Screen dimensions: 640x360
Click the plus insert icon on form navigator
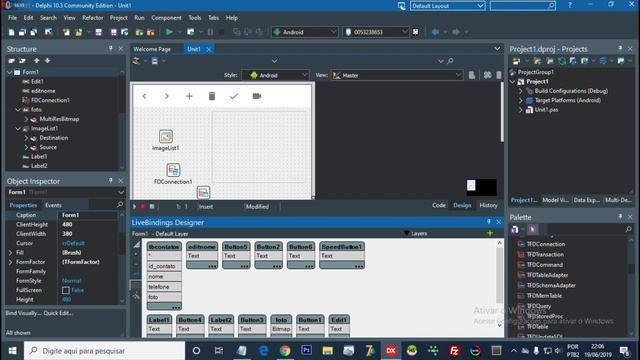(189, 96)
